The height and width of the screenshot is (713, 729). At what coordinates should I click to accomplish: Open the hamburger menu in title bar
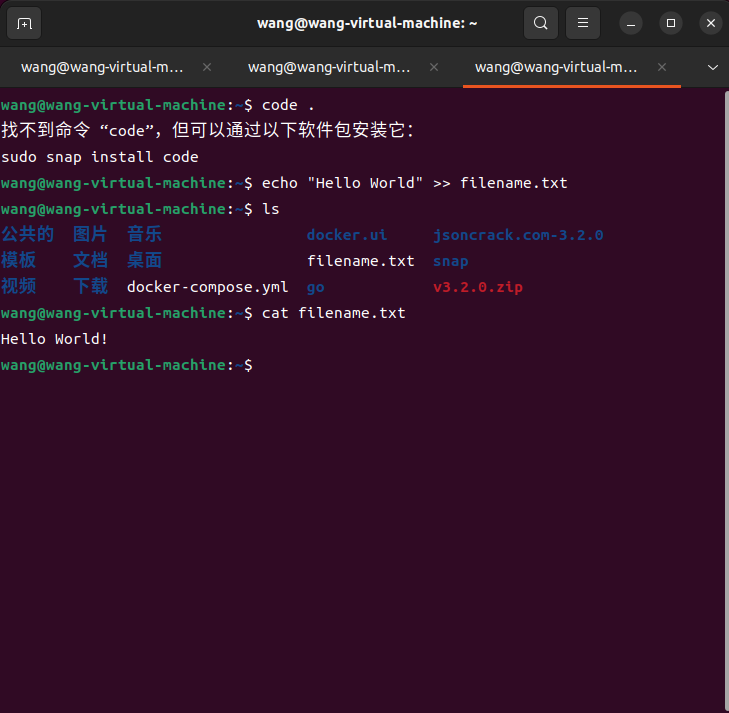click(582, 23)
